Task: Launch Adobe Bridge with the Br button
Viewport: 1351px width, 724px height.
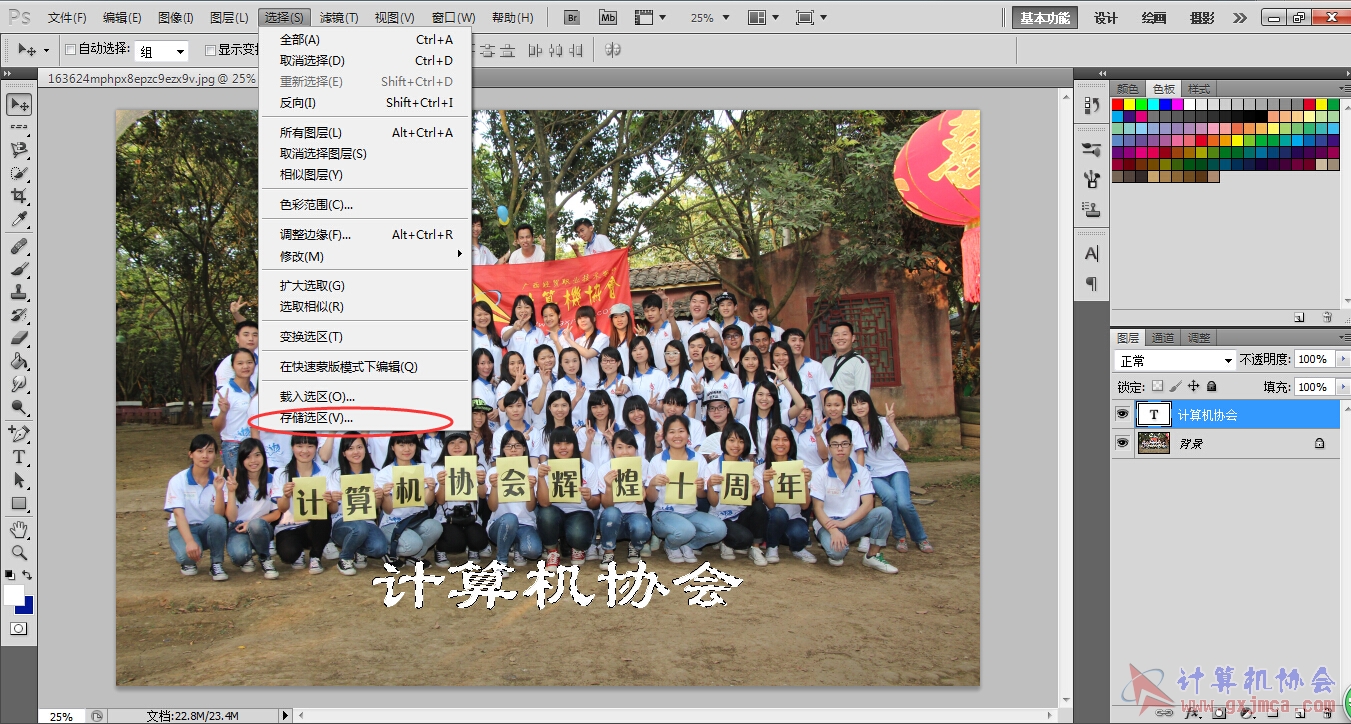Action: click(572, 17)
